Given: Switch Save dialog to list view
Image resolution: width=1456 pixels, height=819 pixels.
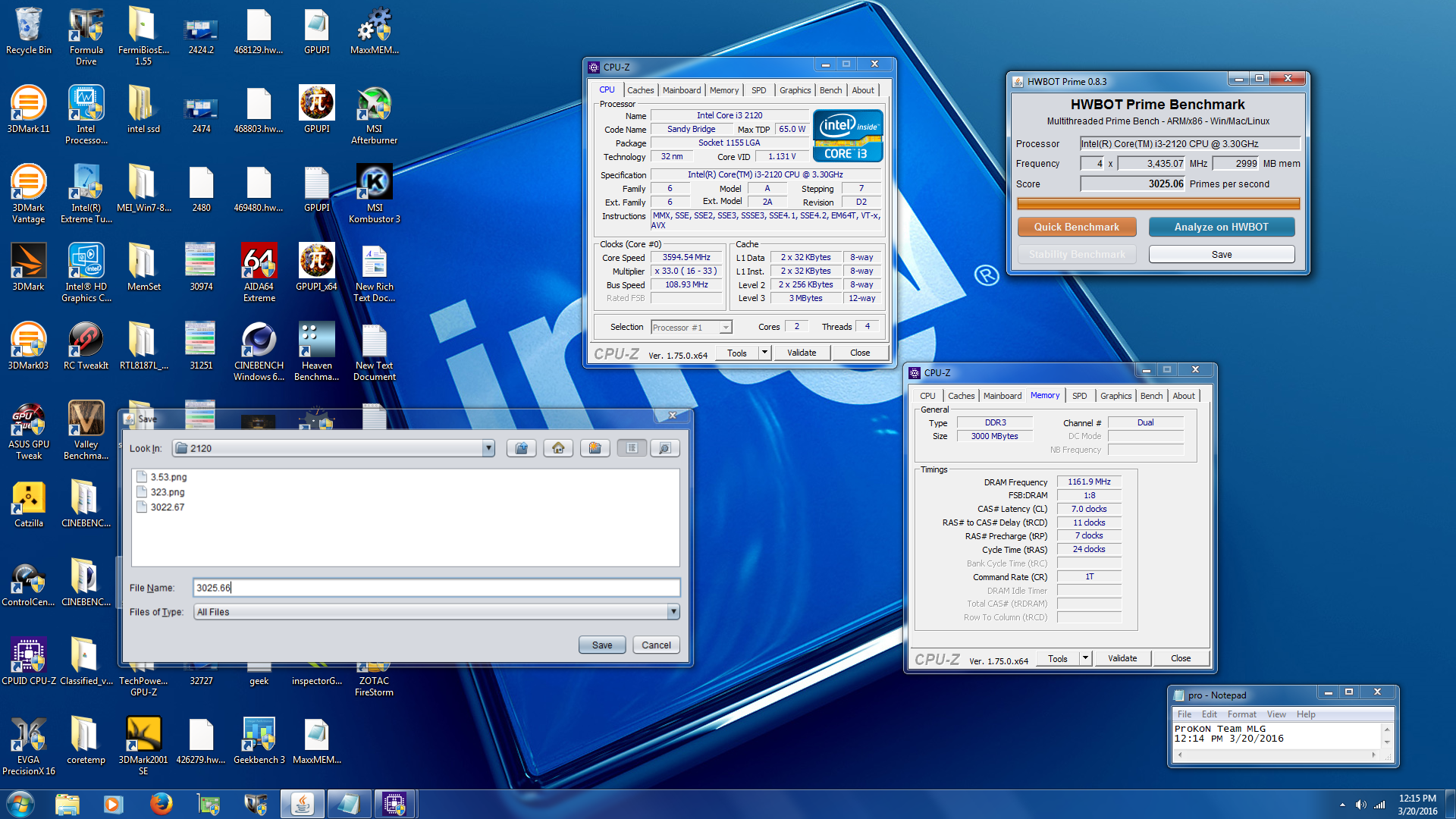Looking at the screenshot, I should pyautogui.click(x=632, y=448).
